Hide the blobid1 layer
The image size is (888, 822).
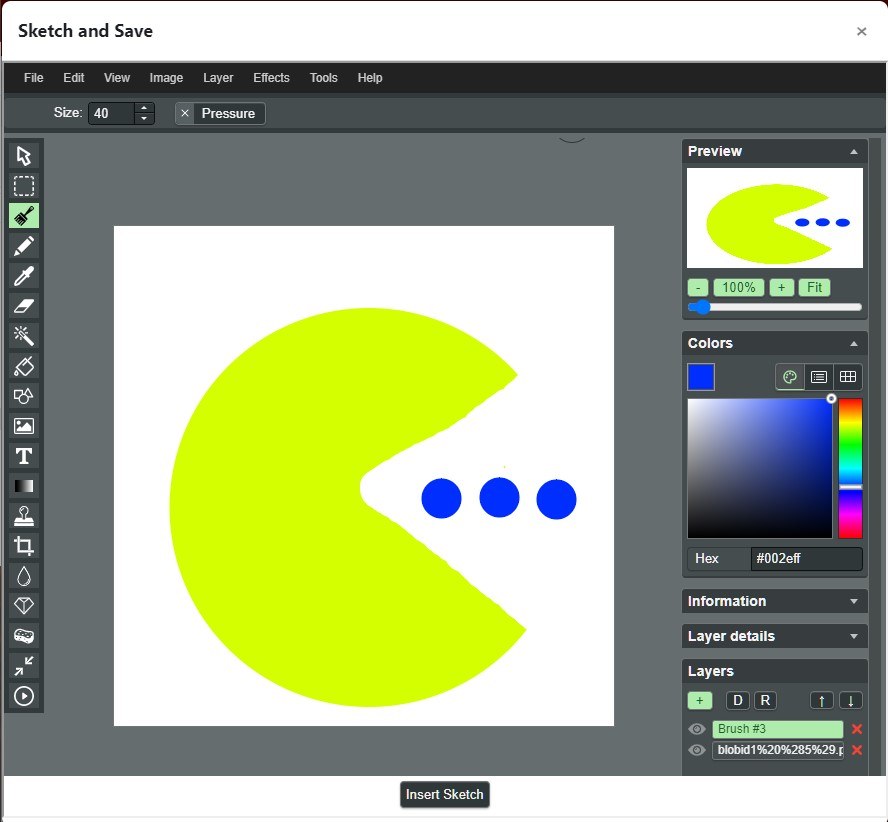coord(697,750)
